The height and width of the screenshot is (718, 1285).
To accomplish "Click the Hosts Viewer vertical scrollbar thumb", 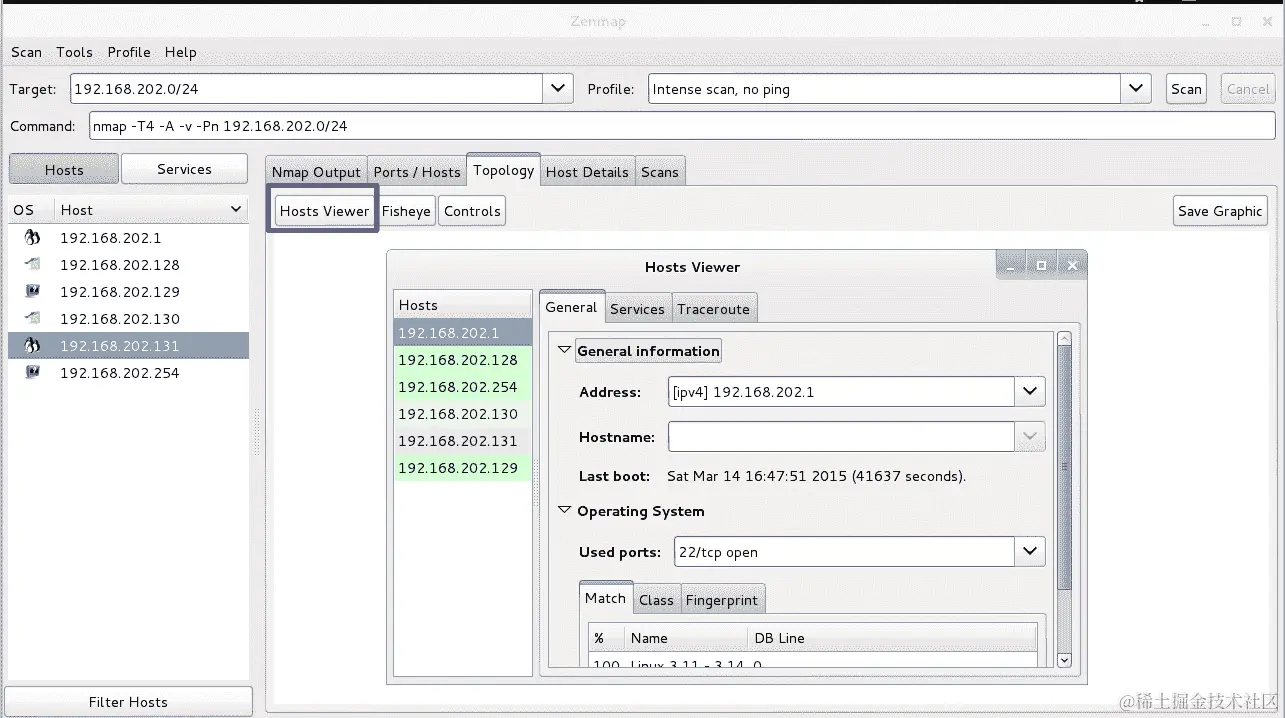I will (1064, 468).
